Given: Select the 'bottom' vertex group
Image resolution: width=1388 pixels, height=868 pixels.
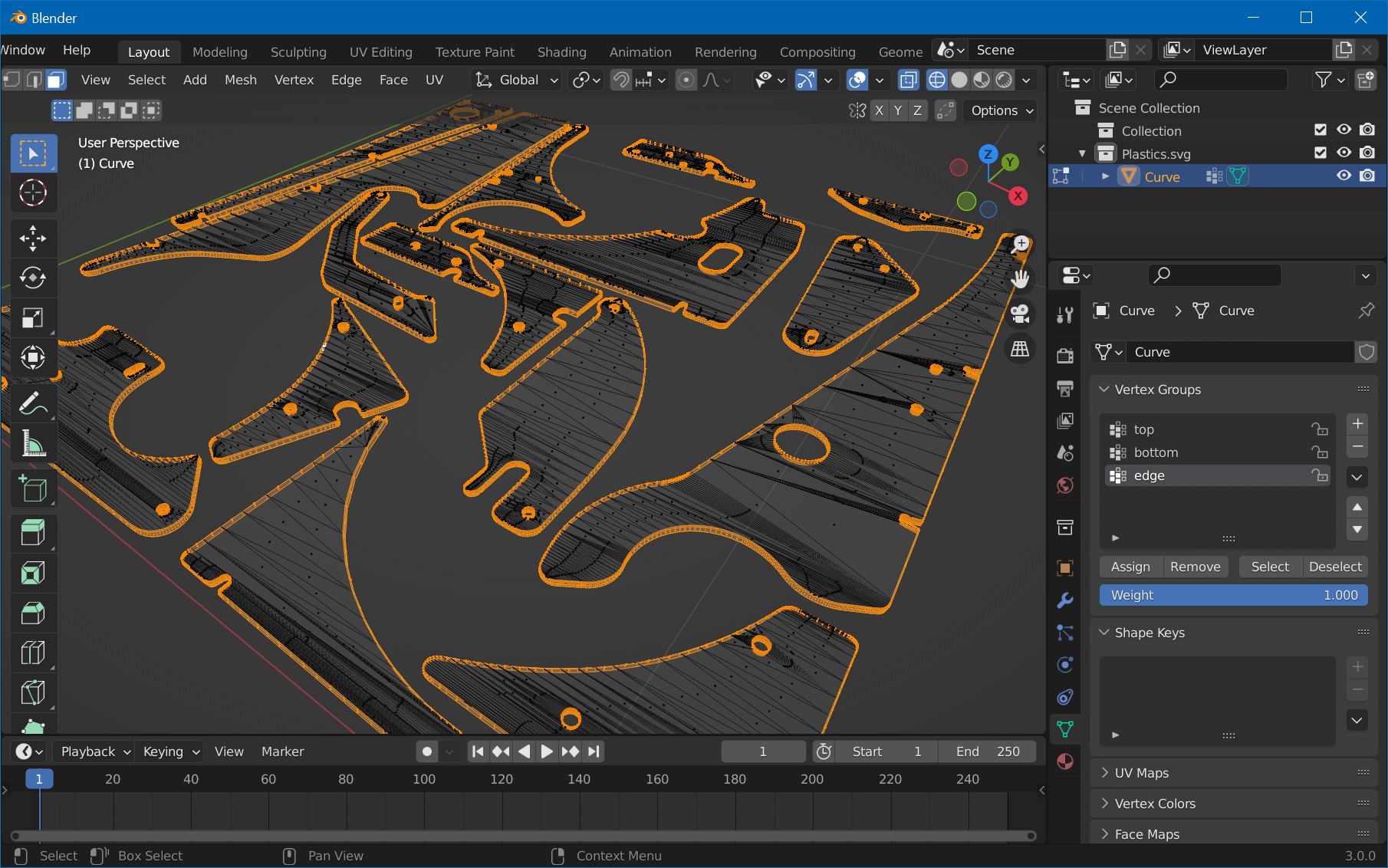Looking at the screenshot, I should (x=1218, y=452).
